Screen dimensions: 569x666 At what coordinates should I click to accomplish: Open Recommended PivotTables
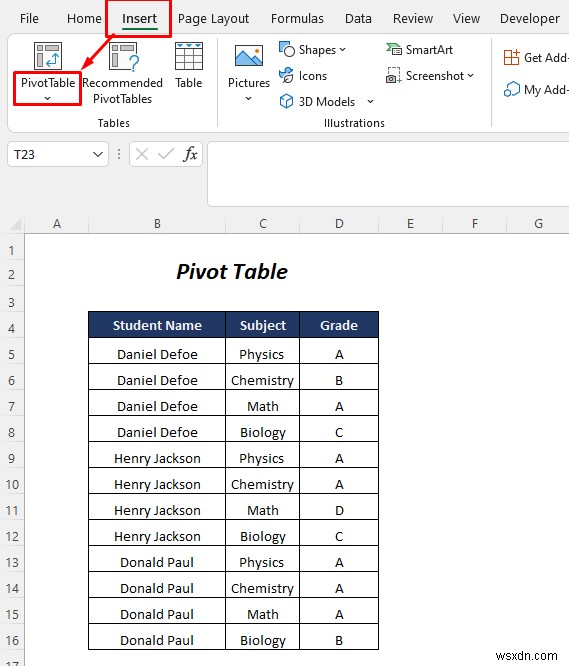(123, 73)
